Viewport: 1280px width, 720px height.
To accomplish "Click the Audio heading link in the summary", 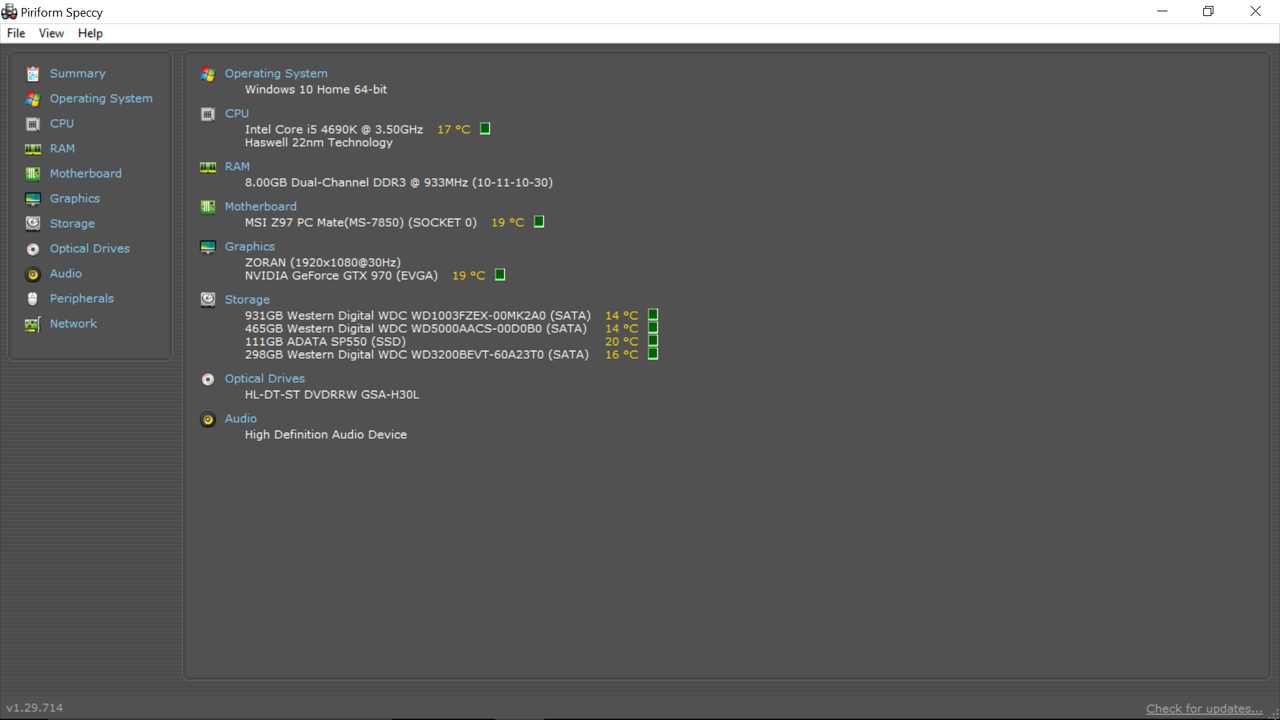I will pos(241,419).
